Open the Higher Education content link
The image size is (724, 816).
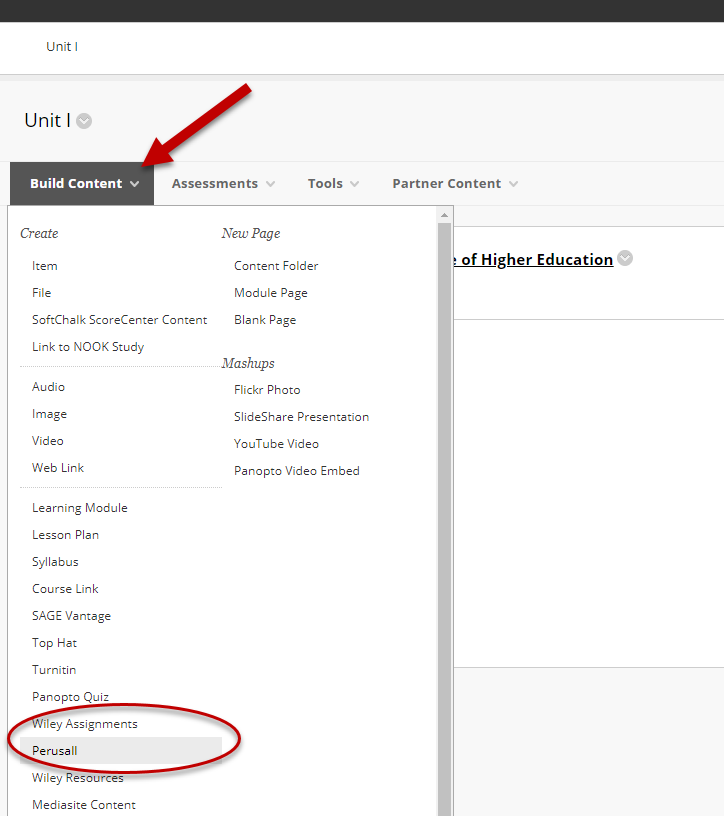click(x=535, y=259)
